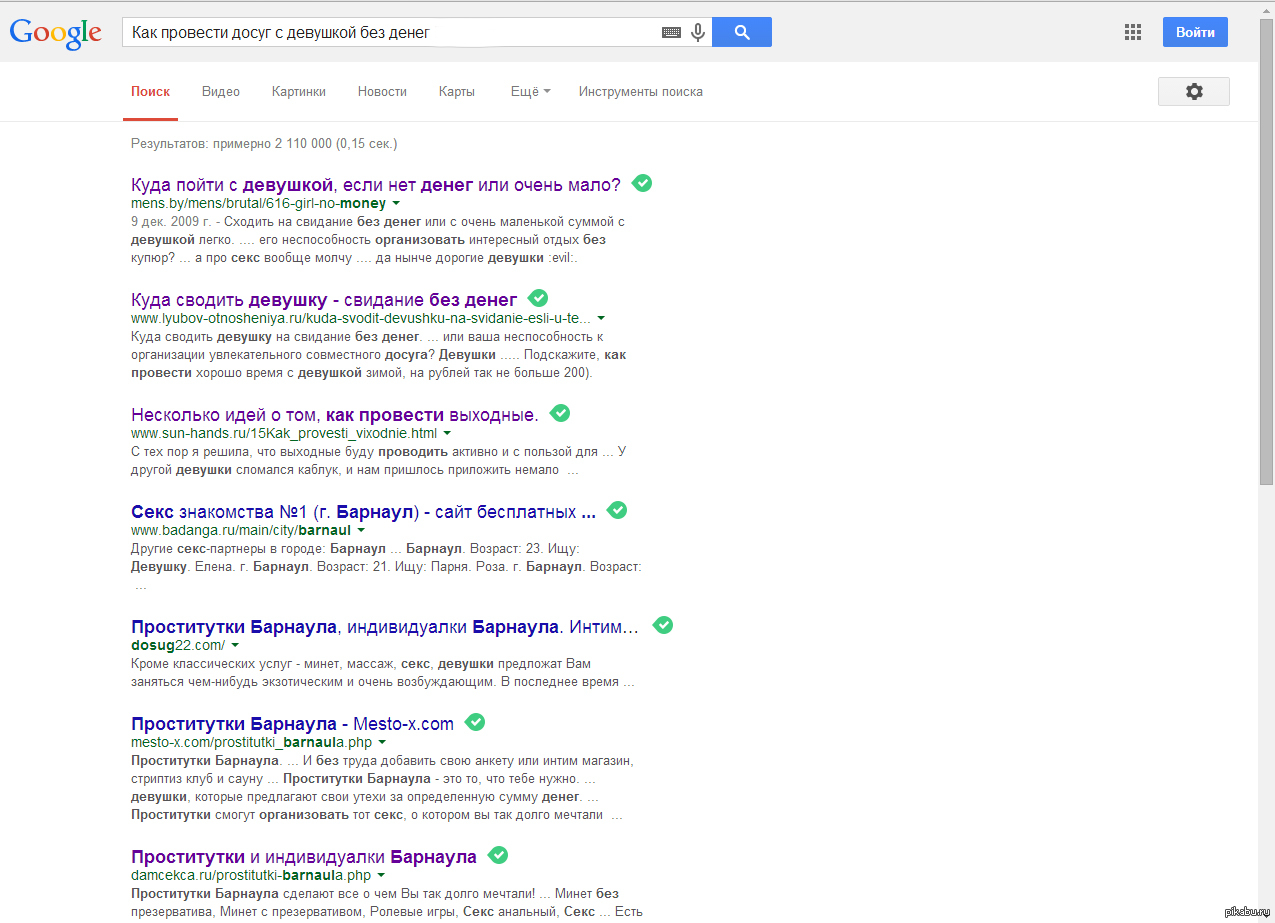Start voice search with microphone icon
Screen dimensions: 1275x923
[x=698, y=32]
